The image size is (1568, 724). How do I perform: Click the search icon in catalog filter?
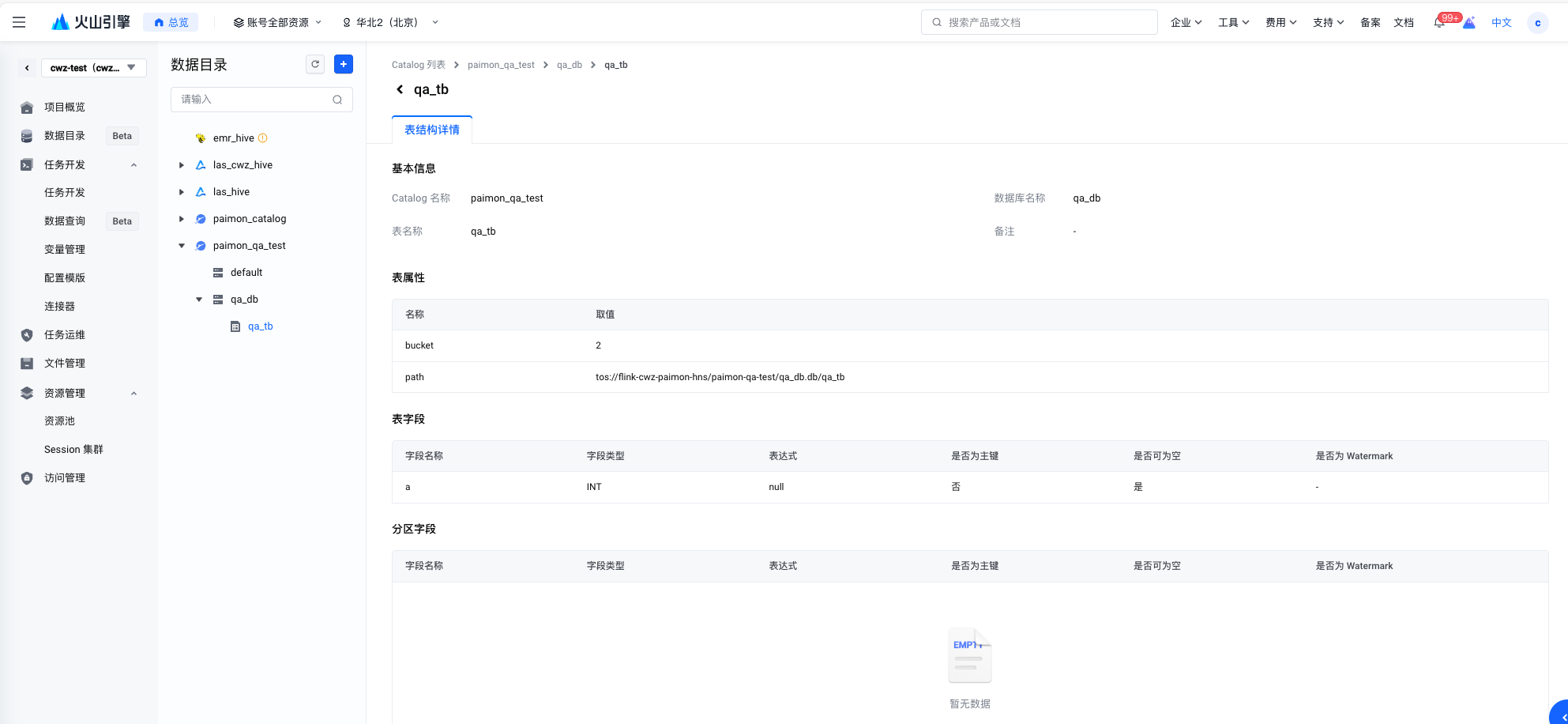[x=337, y=100]
